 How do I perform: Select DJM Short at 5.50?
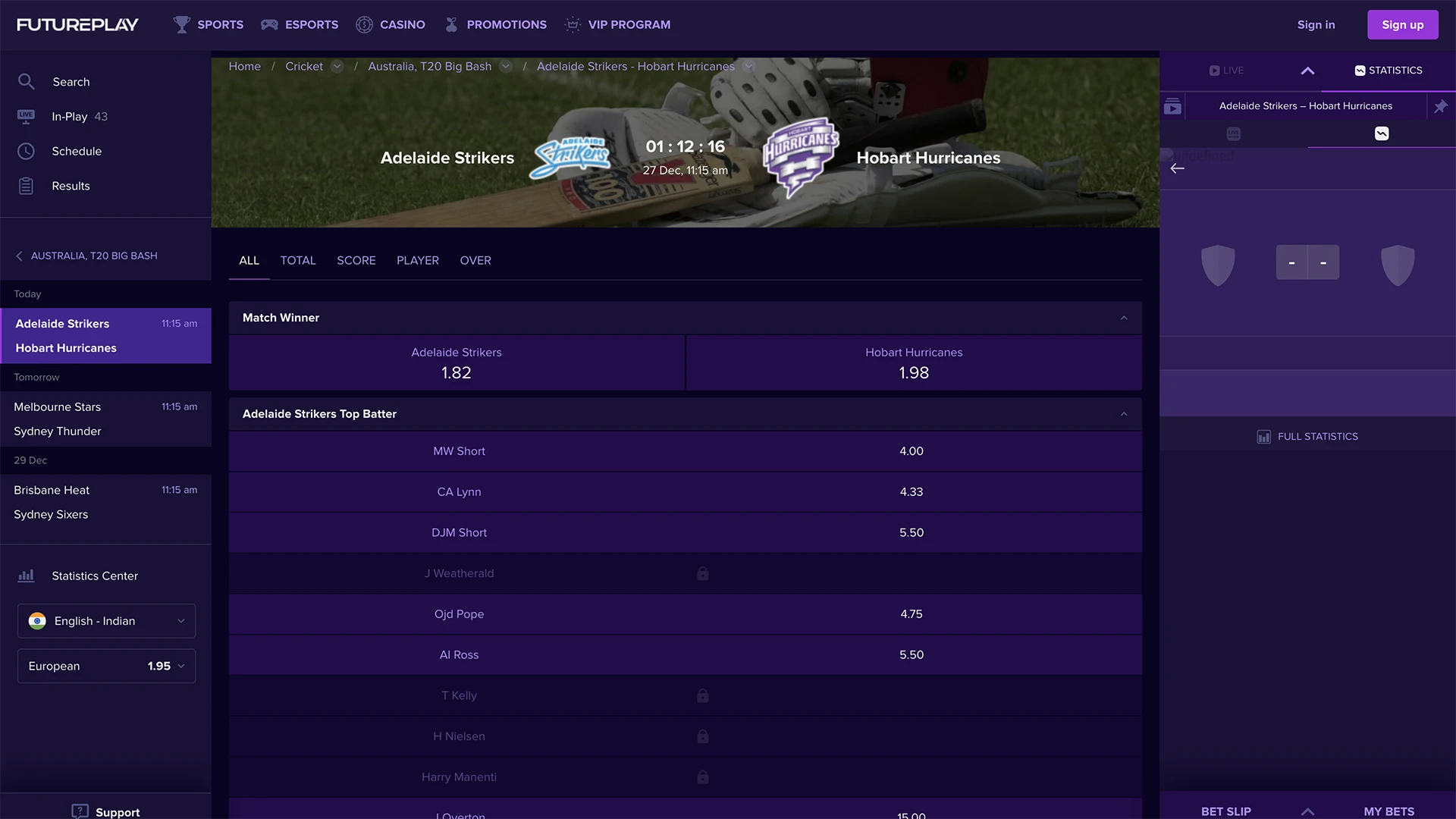[686, 533]
